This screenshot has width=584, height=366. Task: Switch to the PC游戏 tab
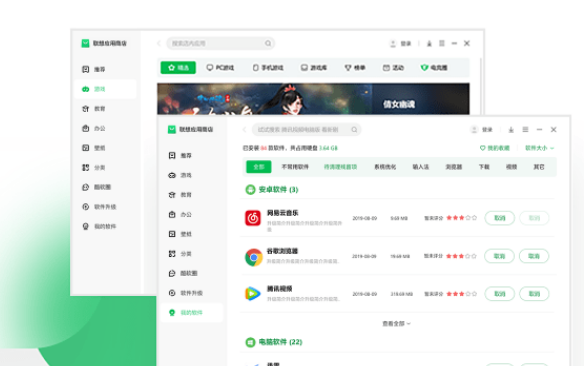click(x=220, y=67)
